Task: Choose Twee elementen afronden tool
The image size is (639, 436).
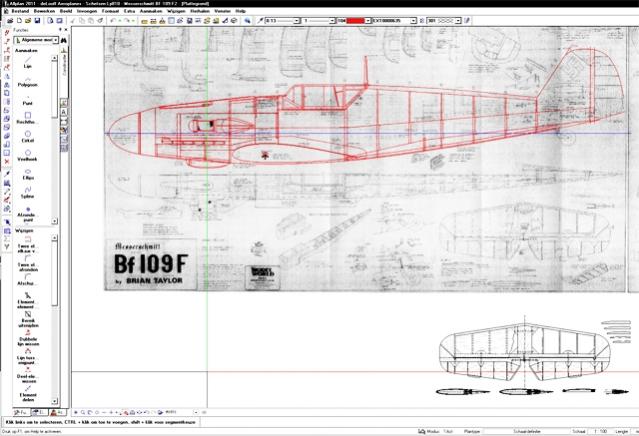Action: point(27,263)
